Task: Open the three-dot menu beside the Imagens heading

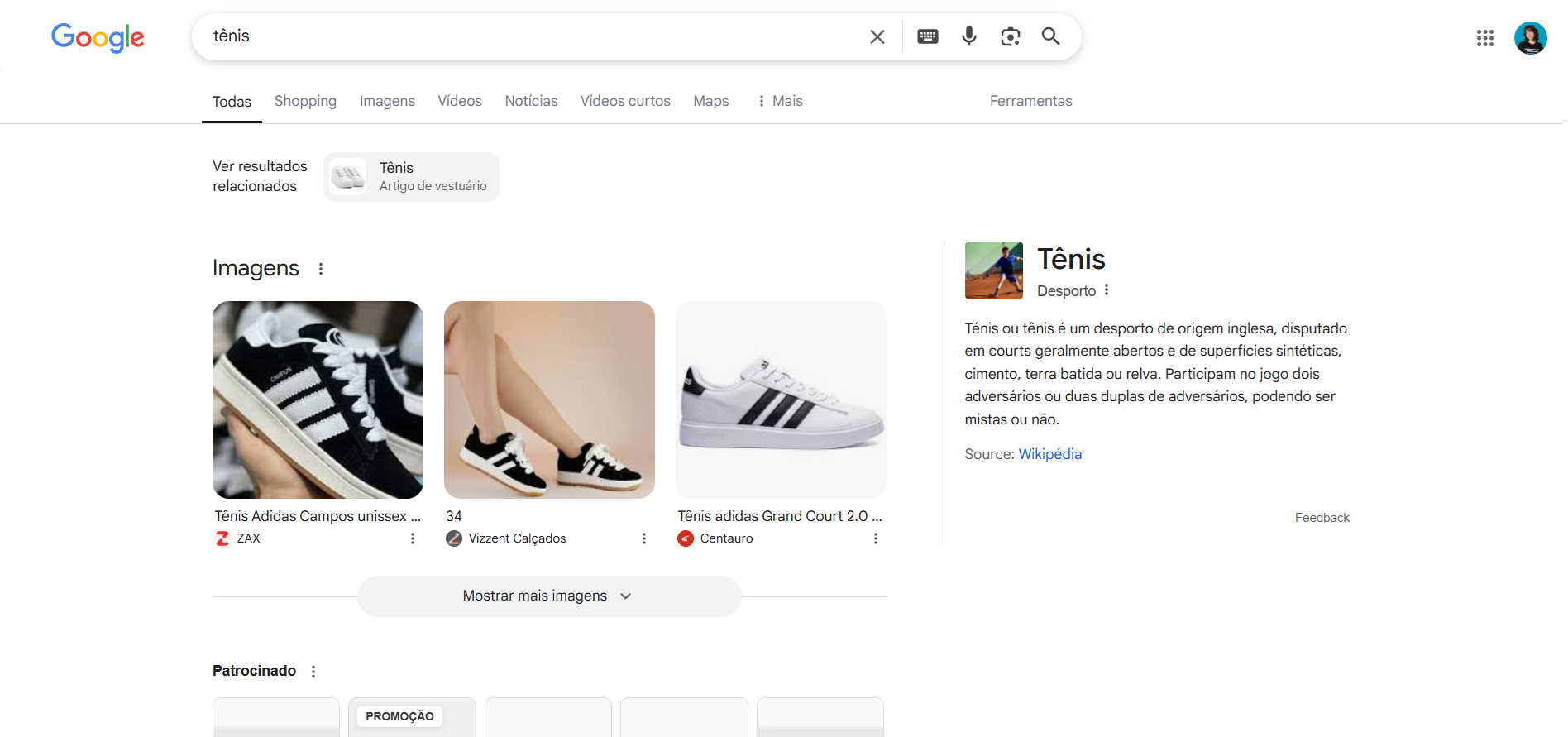Action: (x=321, y=269)
